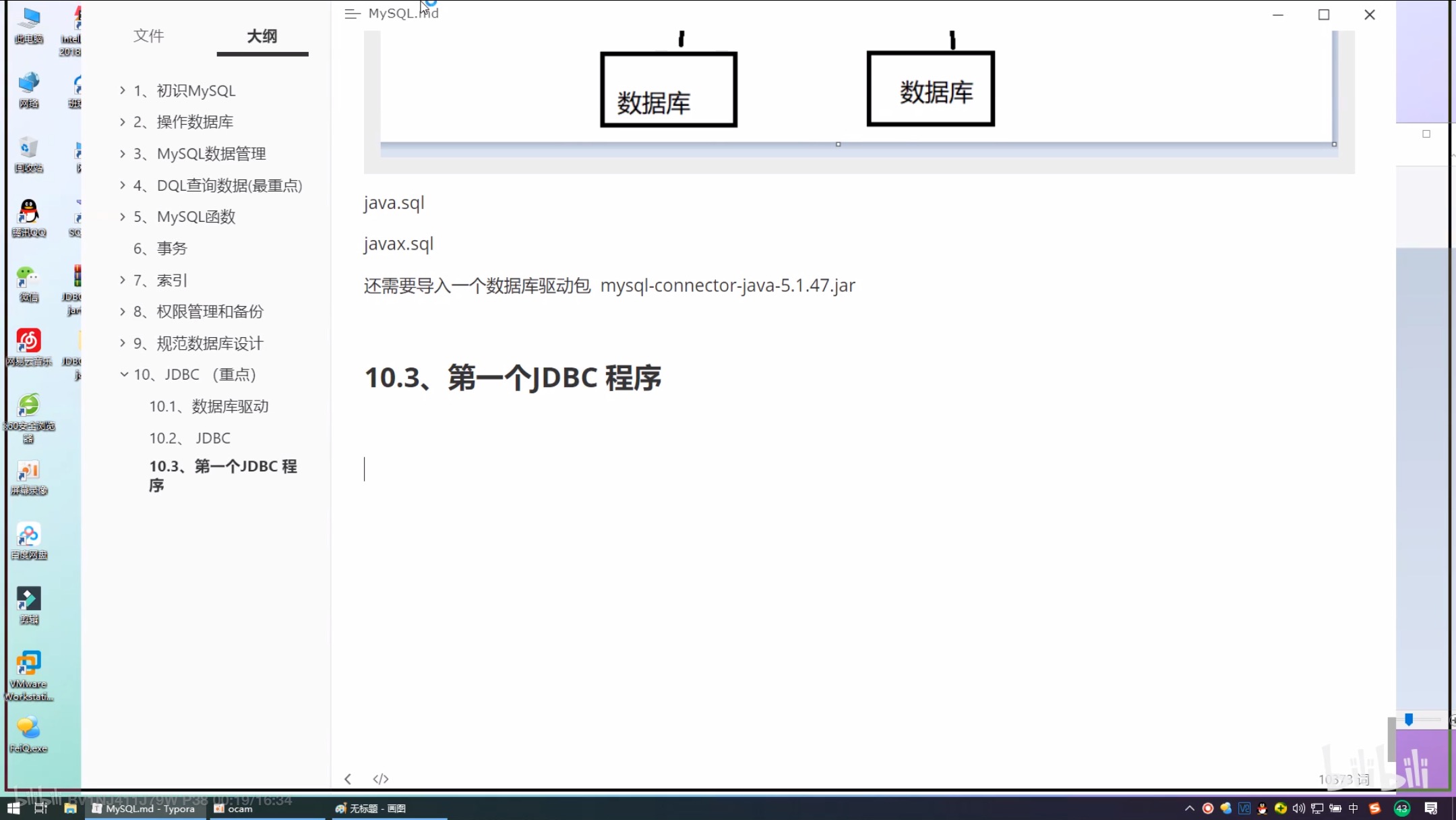Click the source code mode icon
This screenshot has width=1456, height=820.
pyautogui.click(x=381, y=779)
